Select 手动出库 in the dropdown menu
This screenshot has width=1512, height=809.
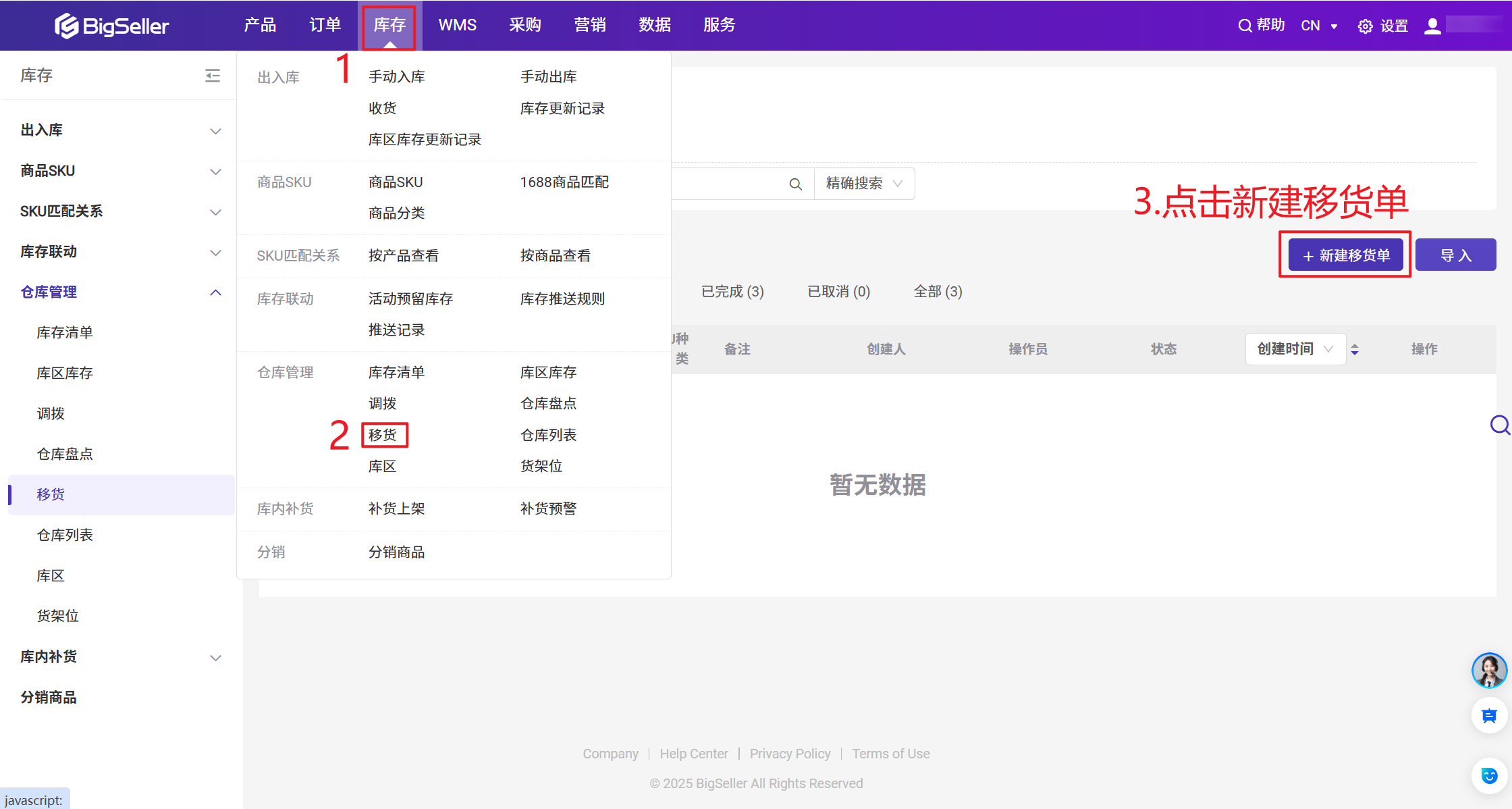coord(548,77)
